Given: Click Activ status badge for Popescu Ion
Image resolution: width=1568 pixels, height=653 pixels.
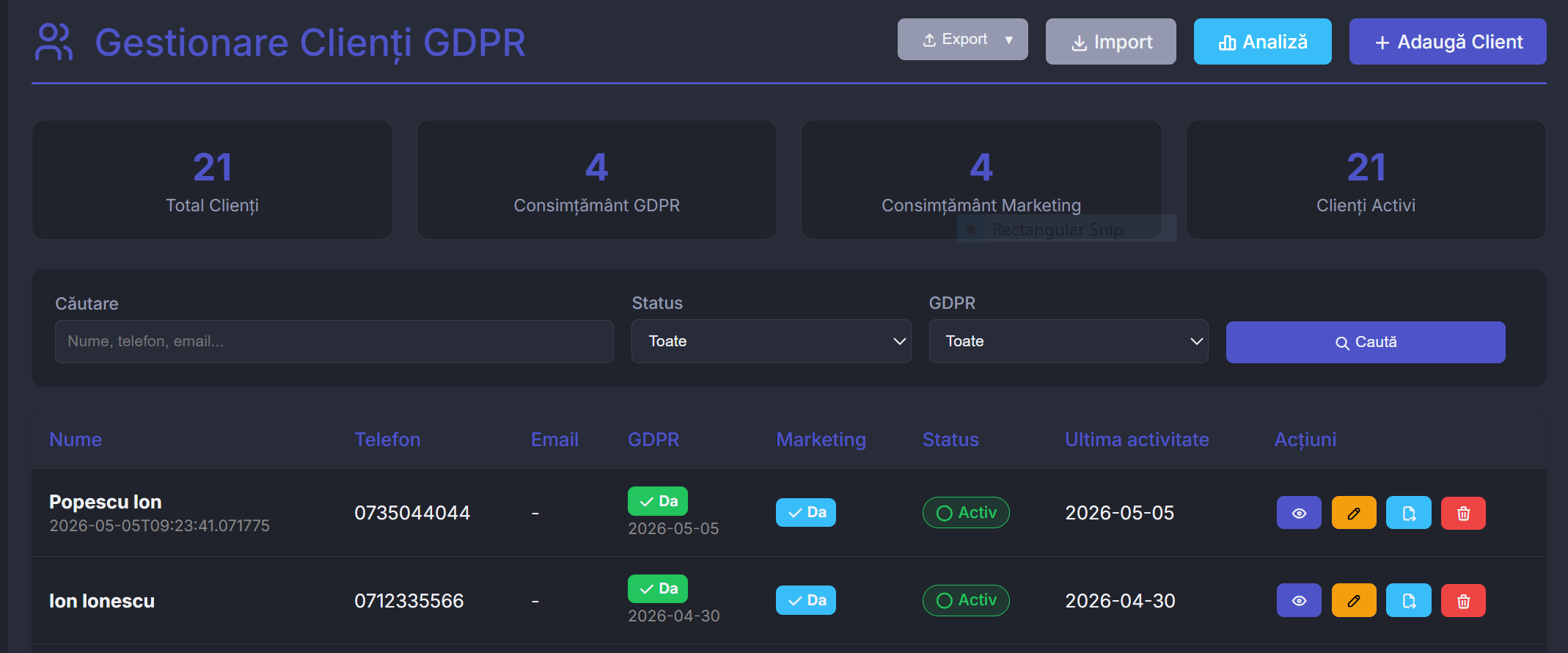Looking at the screenshot, I should coord(966,513).
